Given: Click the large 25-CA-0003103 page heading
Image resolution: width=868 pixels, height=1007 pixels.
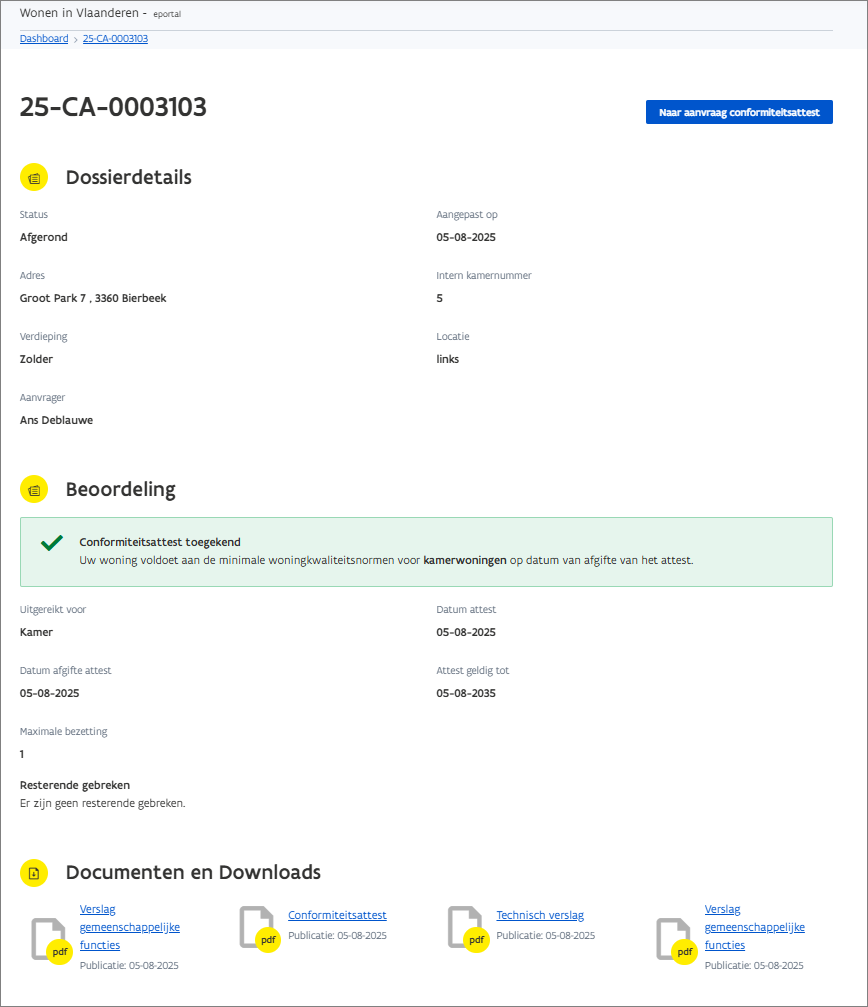Looking at the screenshot, I should point(113,108).
